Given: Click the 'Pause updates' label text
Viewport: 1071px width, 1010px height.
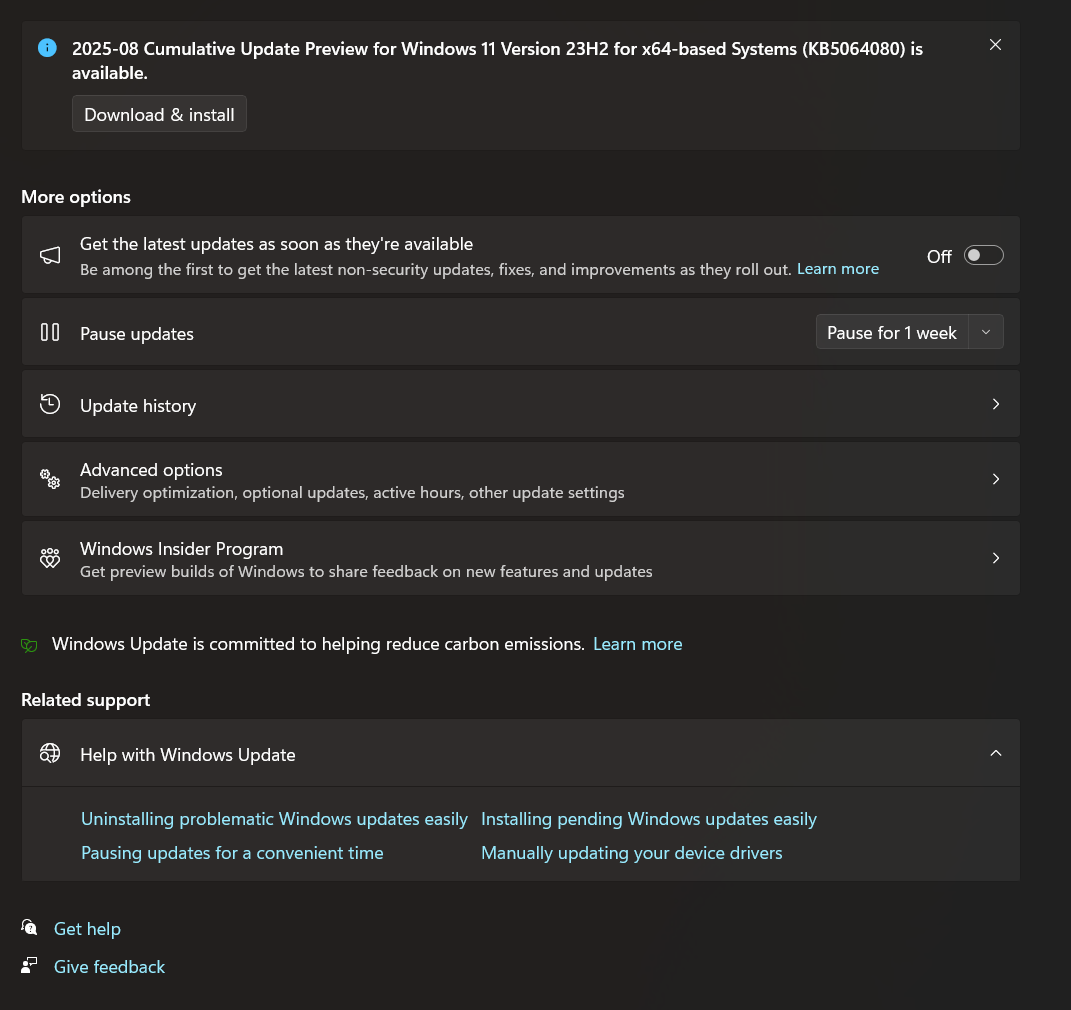Looking at the screenshot, I should (x=137, y=334).
